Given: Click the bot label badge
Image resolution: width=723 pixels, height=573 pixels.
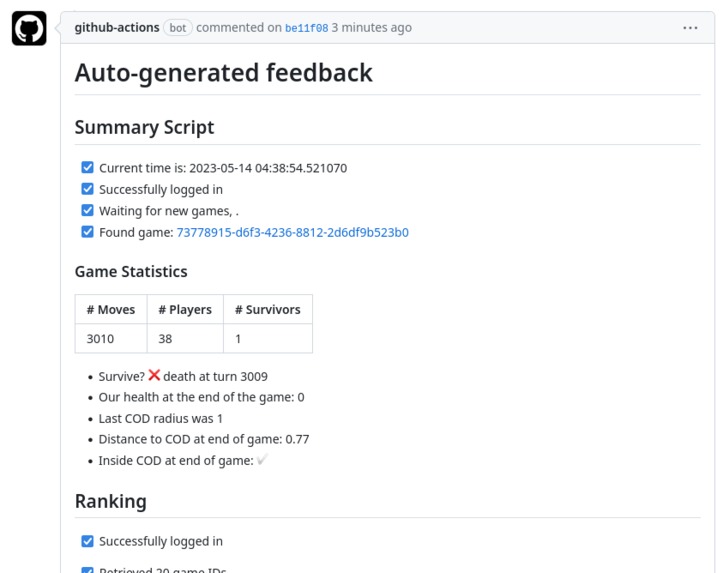Looking at the screenshot, I should point(178,28).
